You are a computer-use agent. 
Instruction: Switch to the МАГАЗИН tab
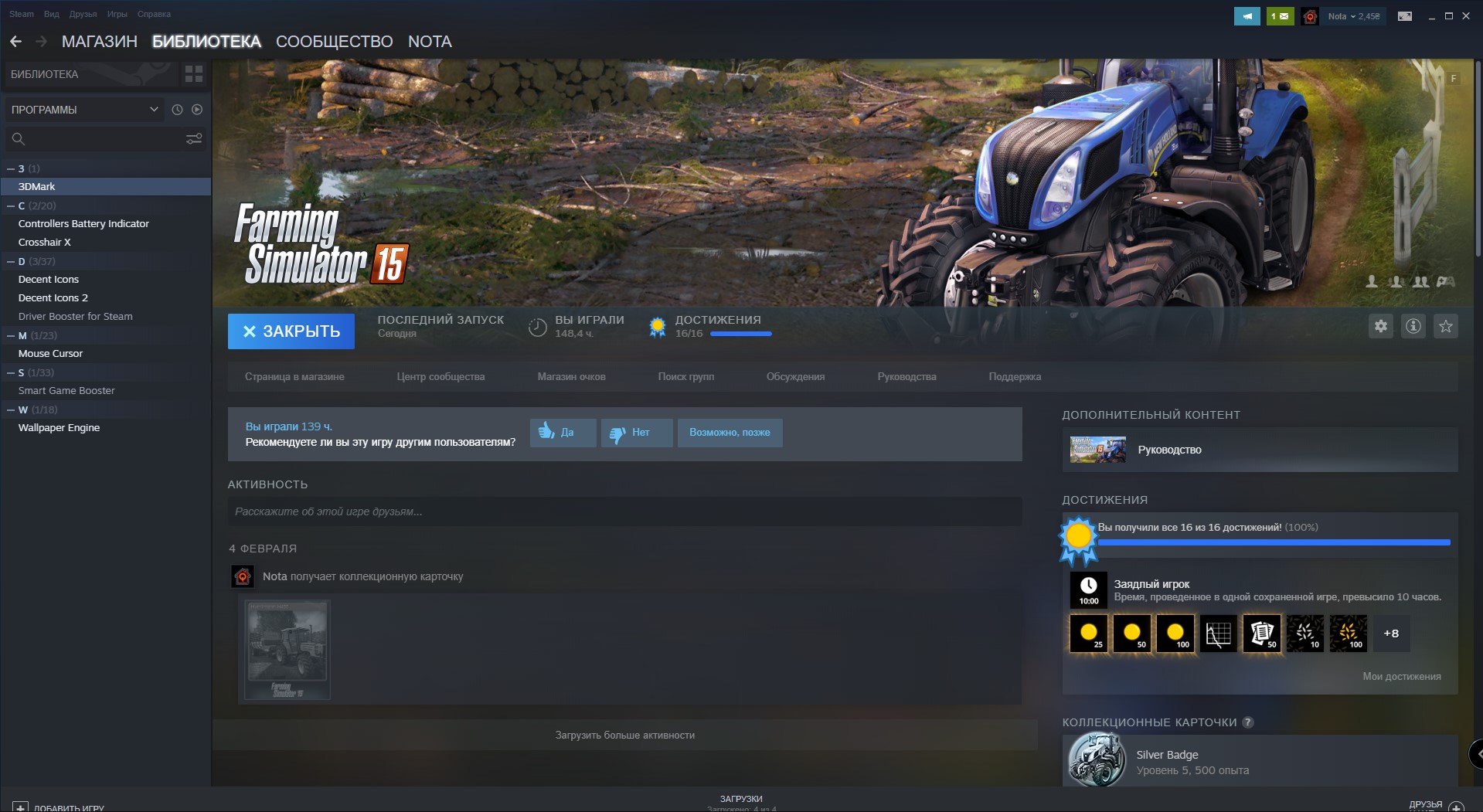[100, 42]
